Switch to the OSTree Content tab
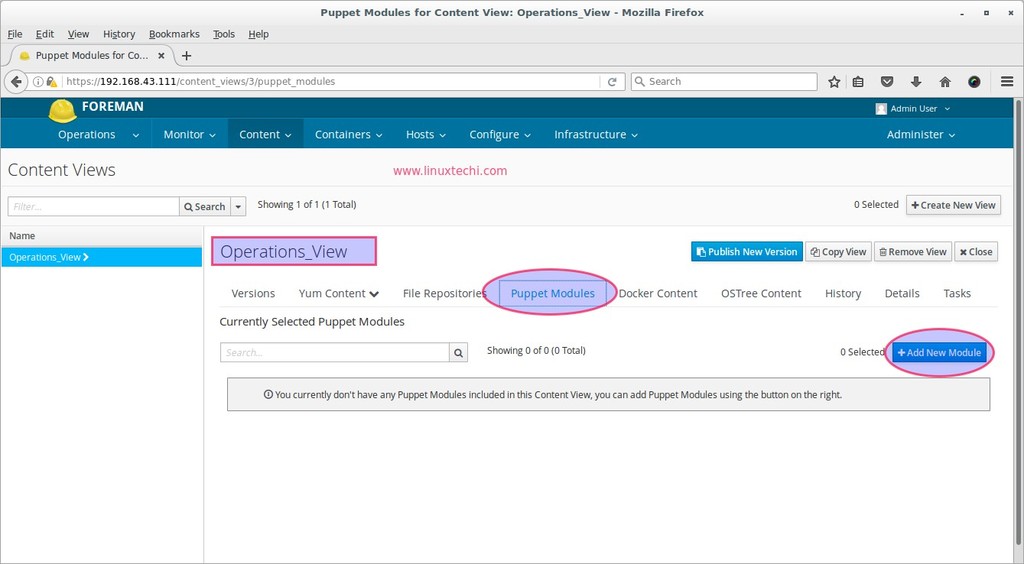Image resolution: width=1024 pixels, height=564 pixels. [761, 294]
